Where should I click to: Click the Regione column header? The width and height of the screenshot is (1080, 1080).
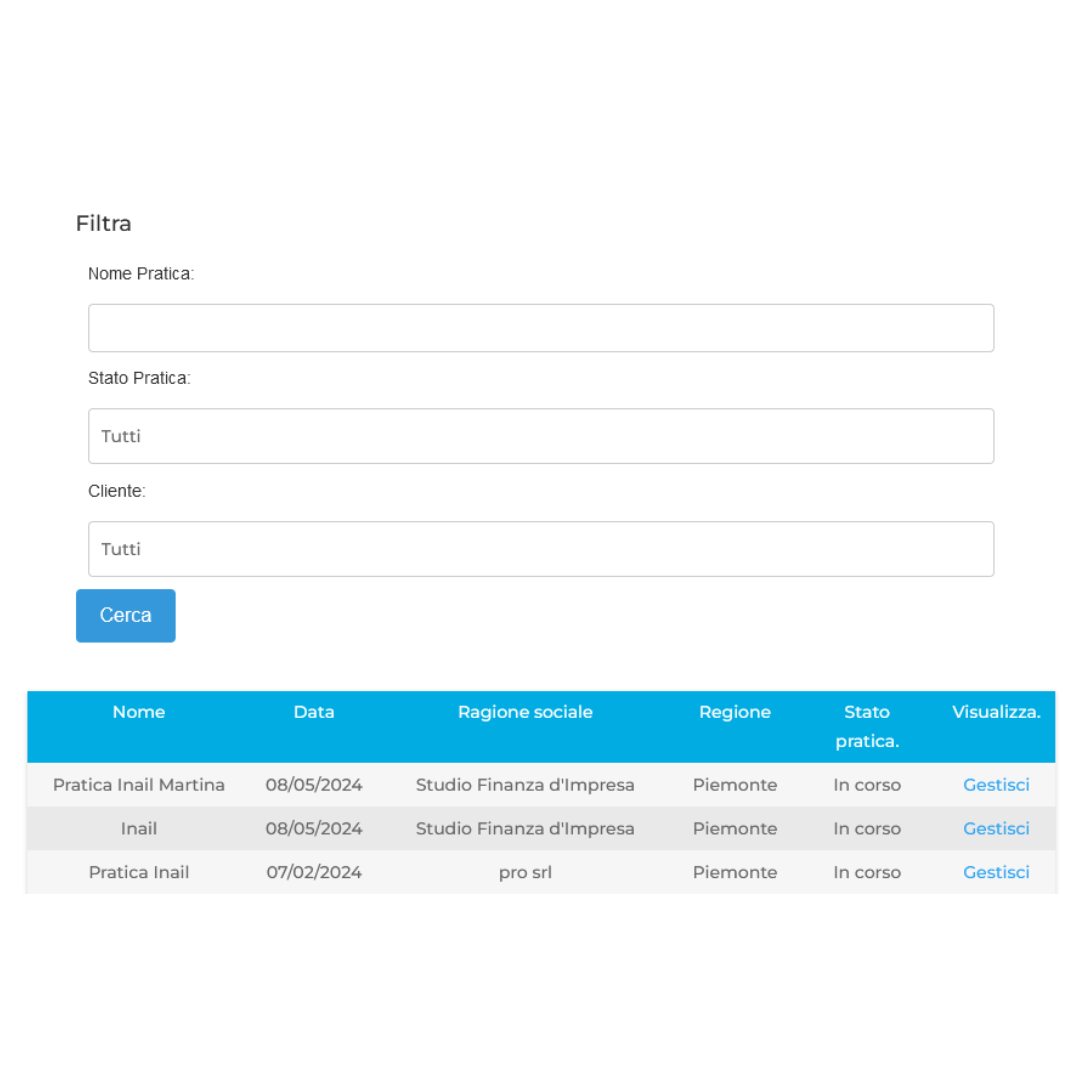(x=735, y=712)
